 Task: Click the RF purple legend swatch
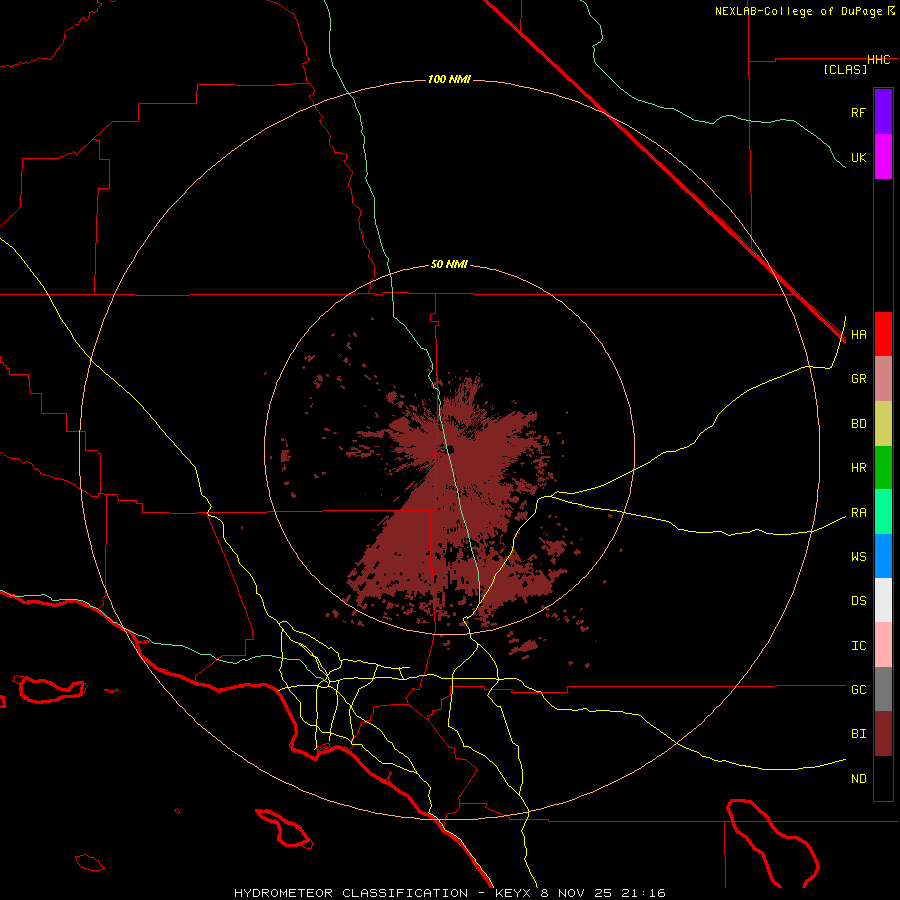883,112
